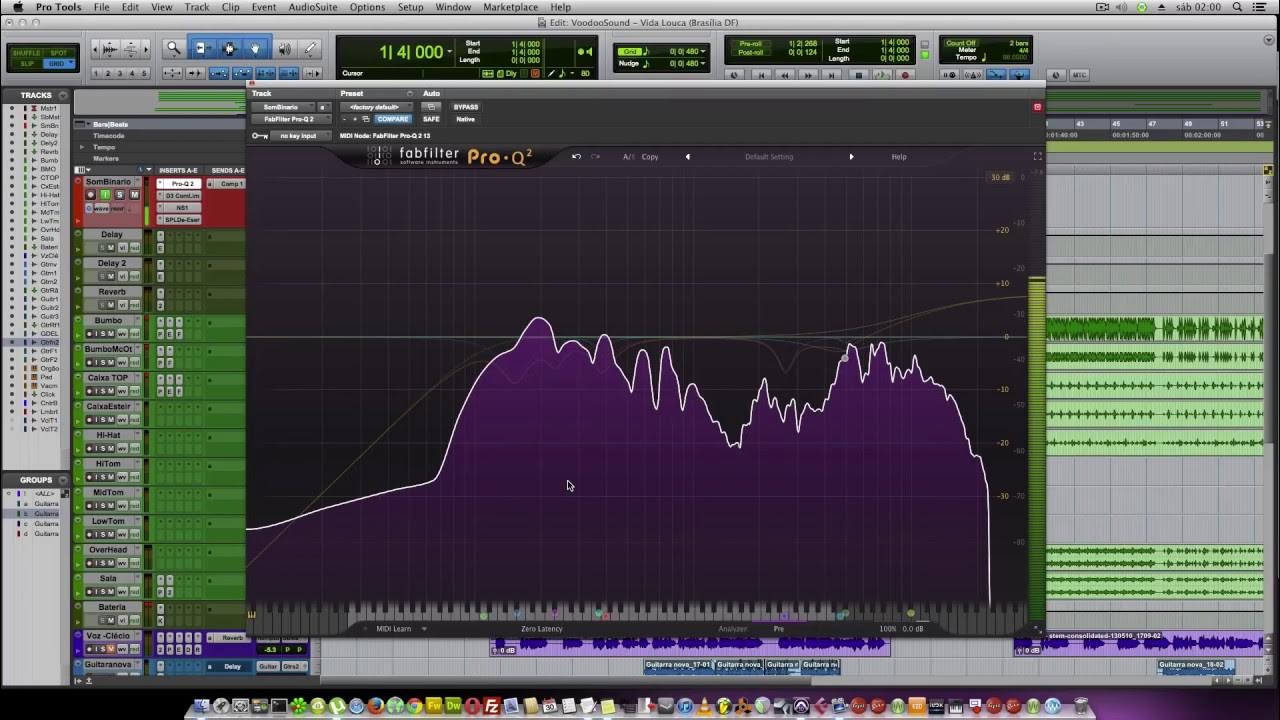This screenshot has width=1280, height=720.
Task: Select the Grabber hand tool
Action: pyautogui.click(x=256, y=48)
